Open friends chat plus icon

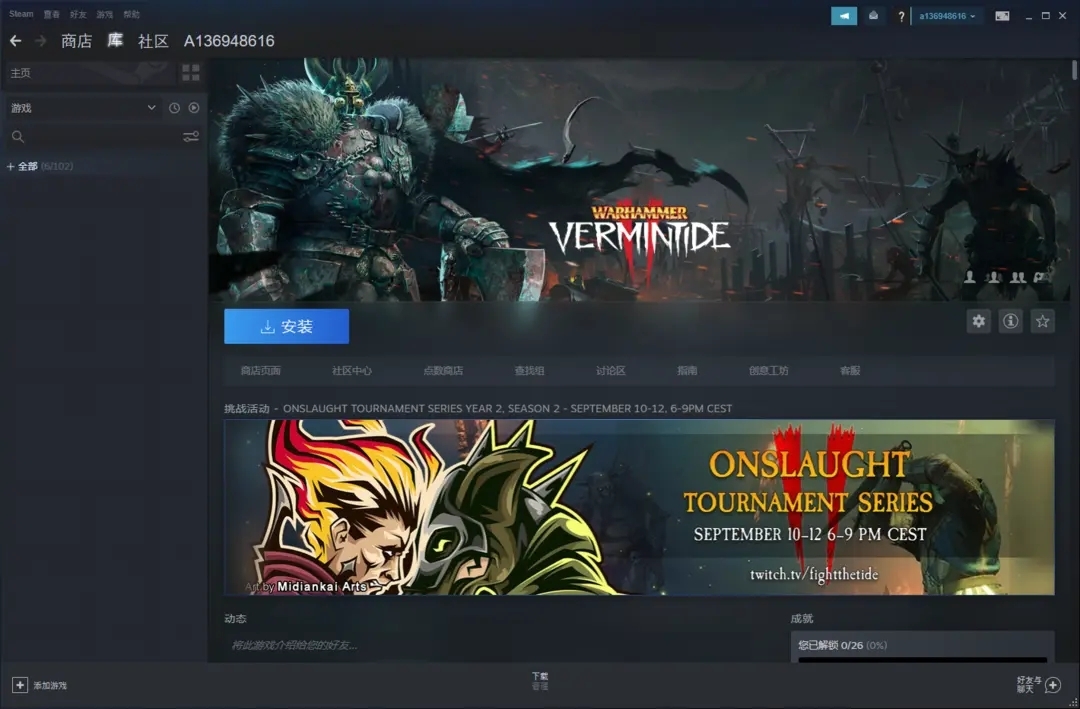point(1052,685)
